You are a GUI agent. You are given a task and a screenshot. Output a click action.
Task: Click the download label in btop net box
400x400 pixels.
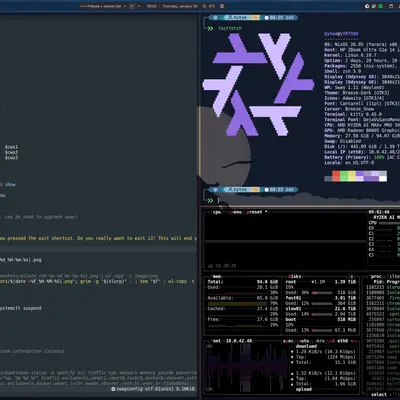pyautogui.click(x=306, y=346)
